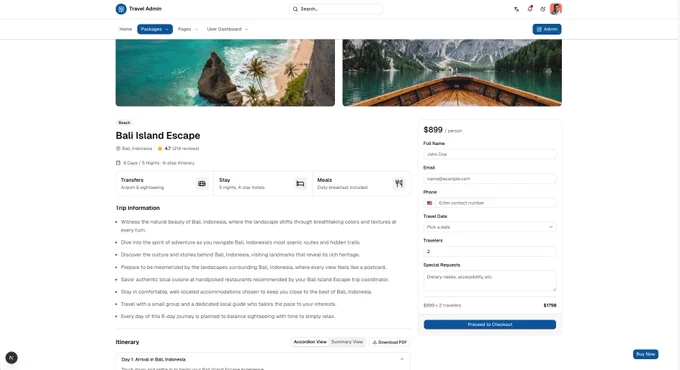Click the Travel Admin logo icon
The height and width of the screenshot is (370, 680).
[x=121, y=9]
